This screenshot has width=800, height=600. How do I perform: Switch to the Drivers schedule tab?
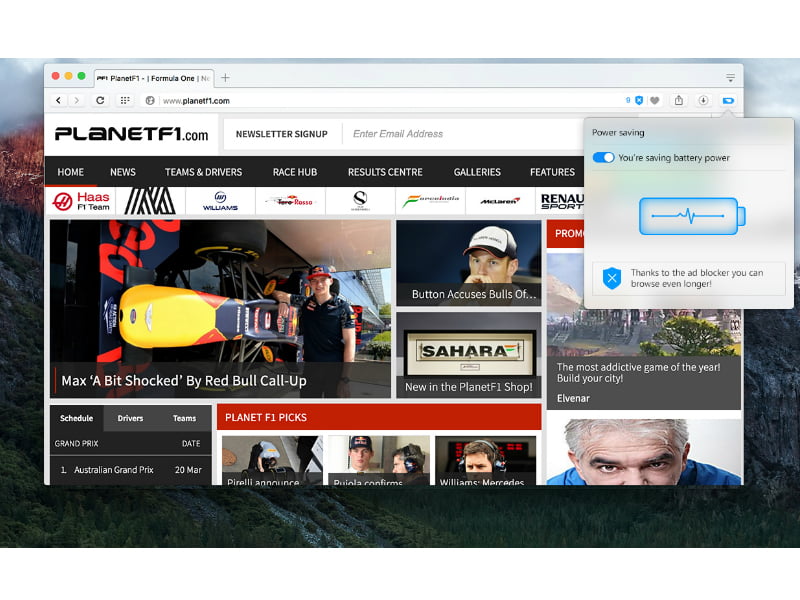click(130, 418)
